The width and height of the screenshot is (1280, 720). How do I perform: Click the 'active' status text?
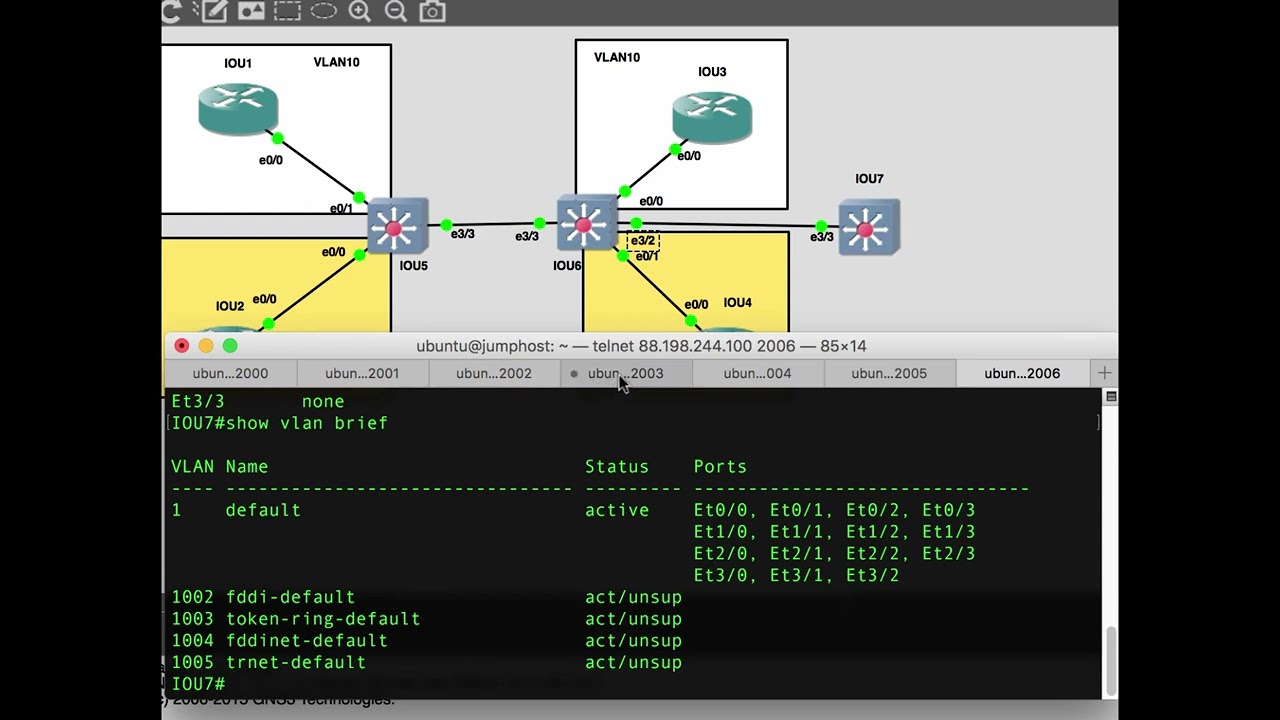(x=617, y=510)
